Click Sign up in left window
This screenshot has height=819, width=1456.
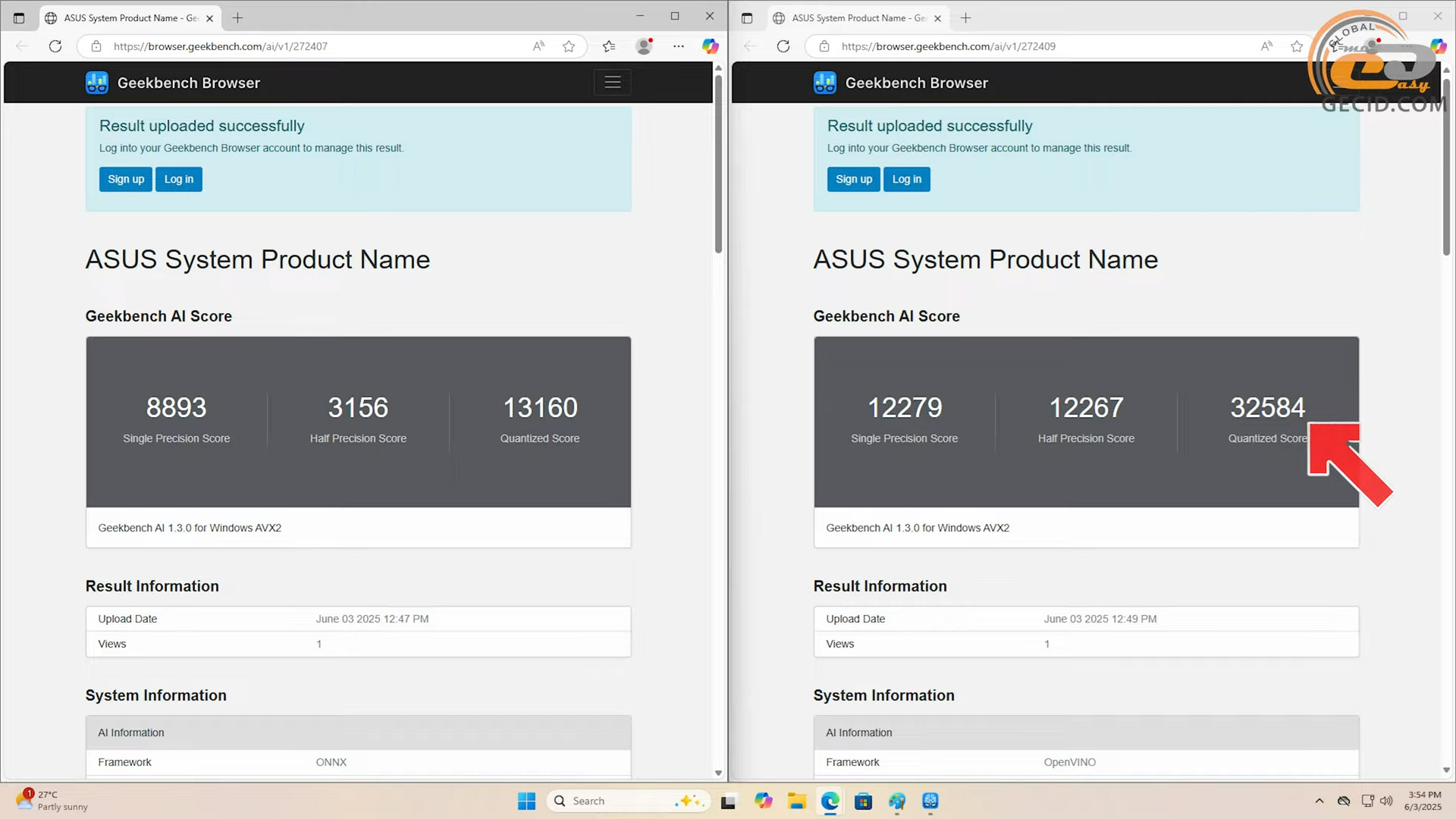126,179
